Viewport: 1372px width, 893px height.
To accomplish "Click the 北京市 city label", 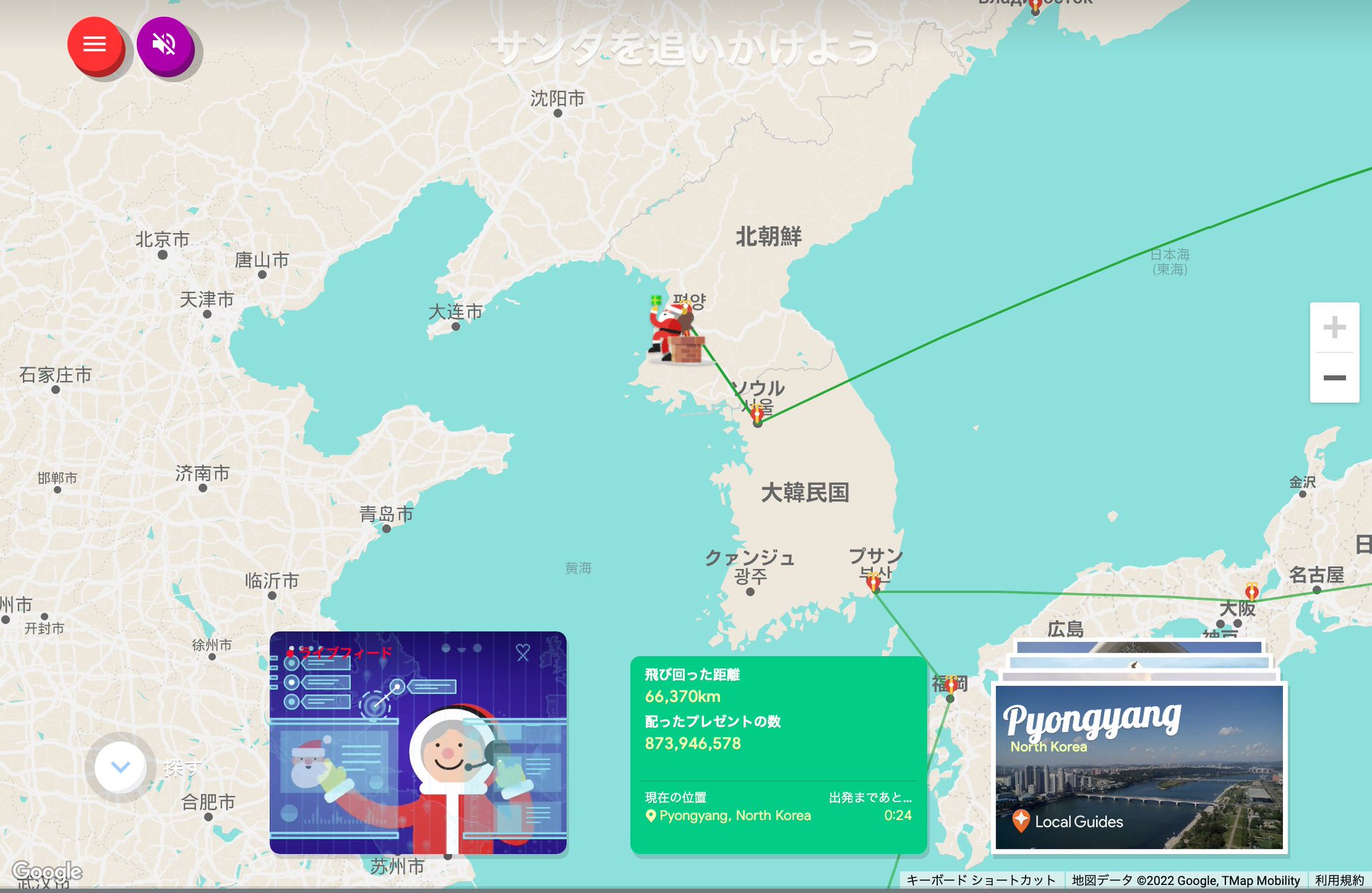I will click(x=162, y=239).
